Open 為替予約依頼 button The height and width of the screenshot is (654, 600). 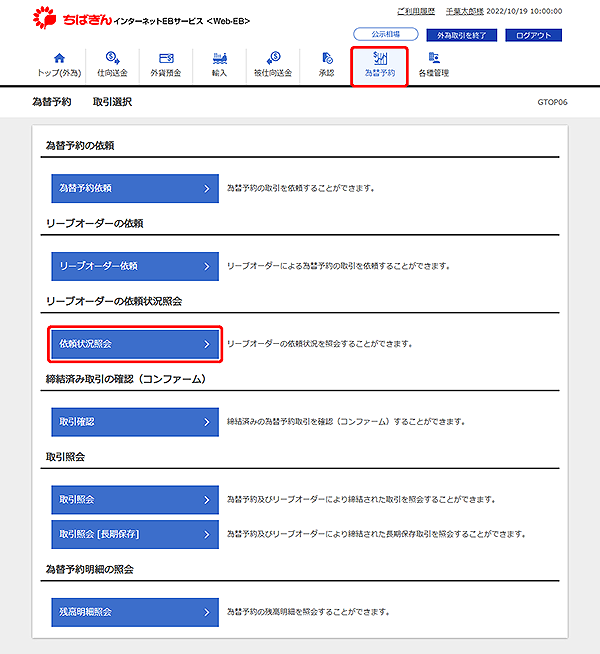[x=135, y=189]
